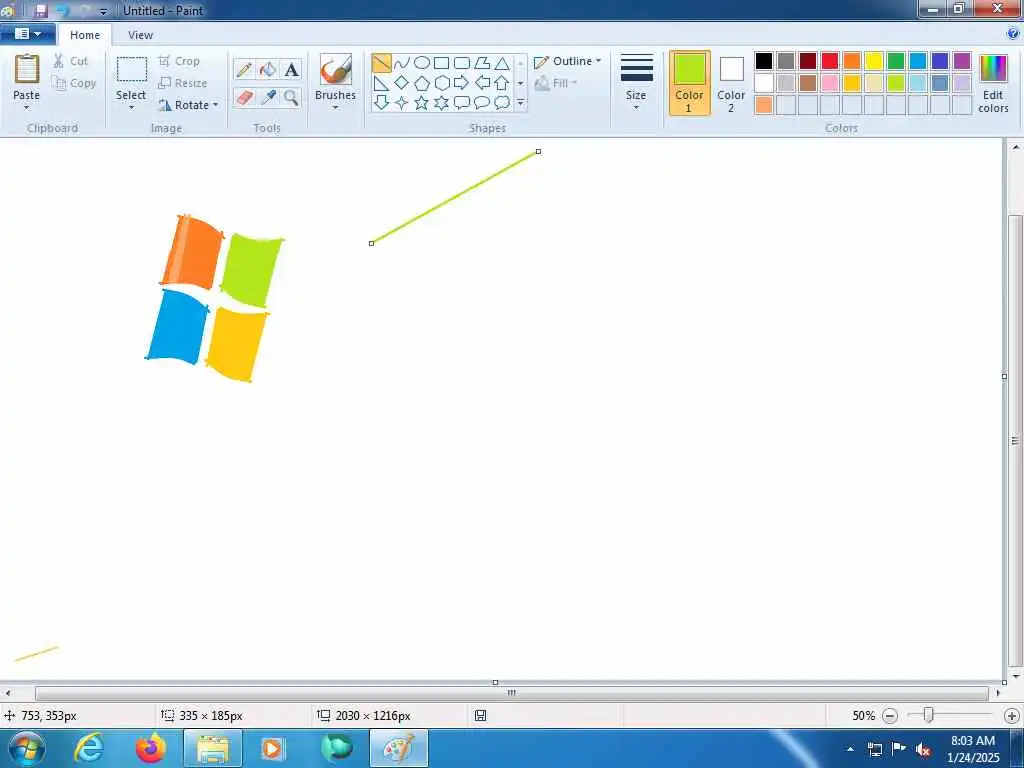Choose the Down arrow shape
The height and width of the screenshot is (768, 1024).
click(381, 103)
